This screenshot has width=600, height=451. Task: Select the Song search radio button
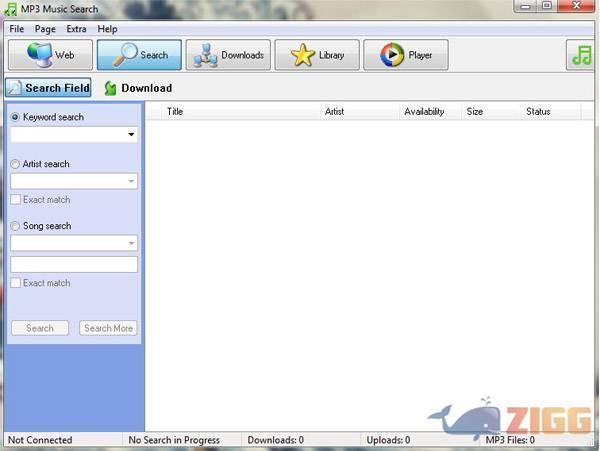point(15,226)
